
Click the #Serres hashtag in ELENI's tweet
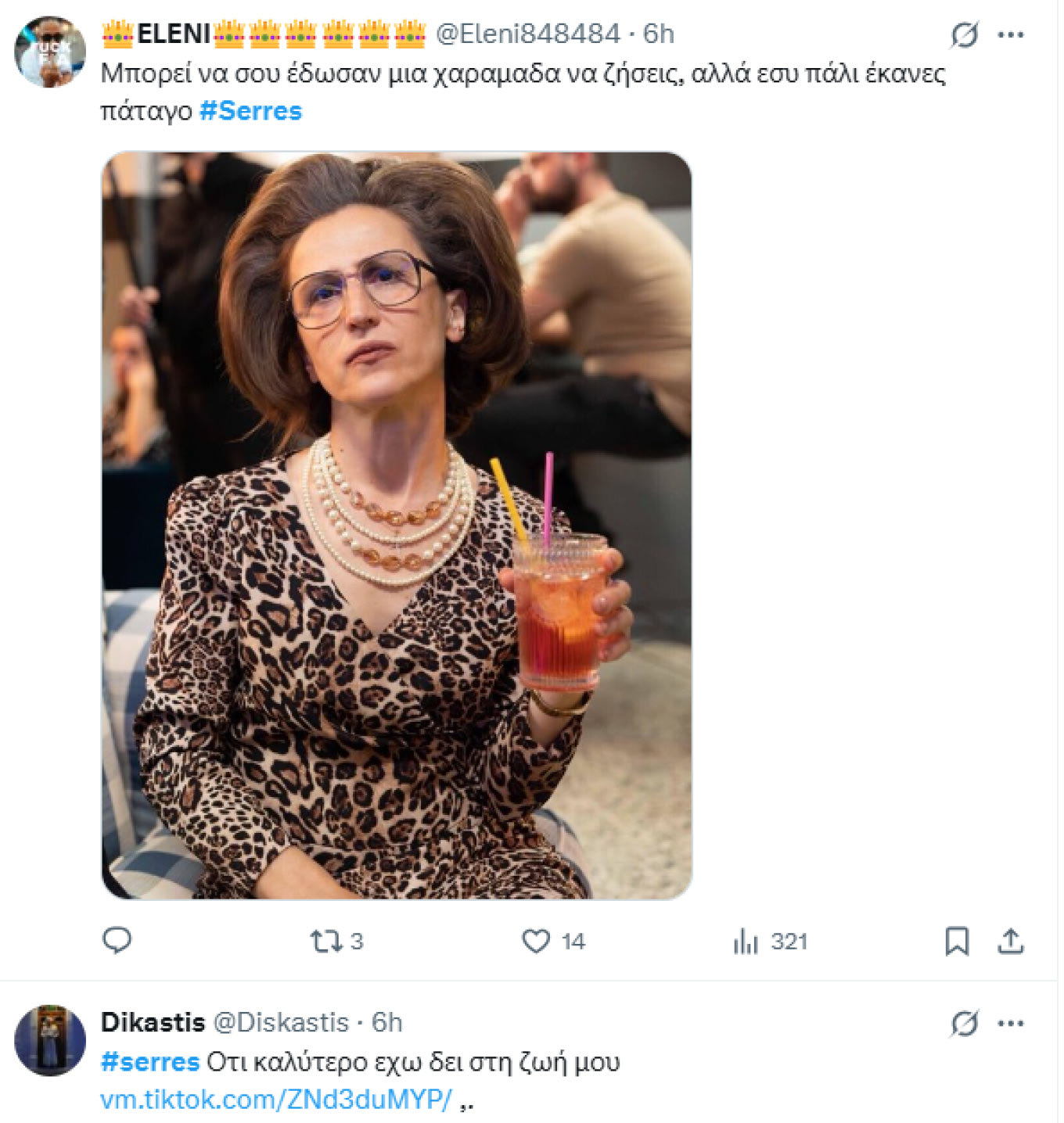pos(250,111)
